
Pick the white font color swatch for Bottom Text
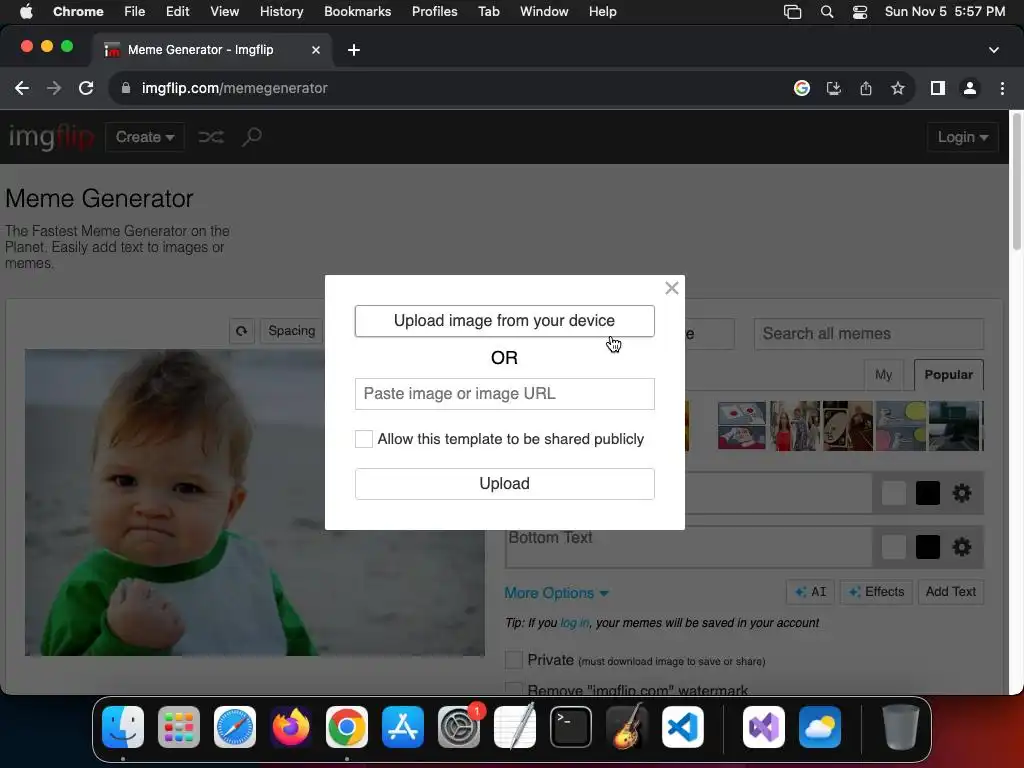893,547
